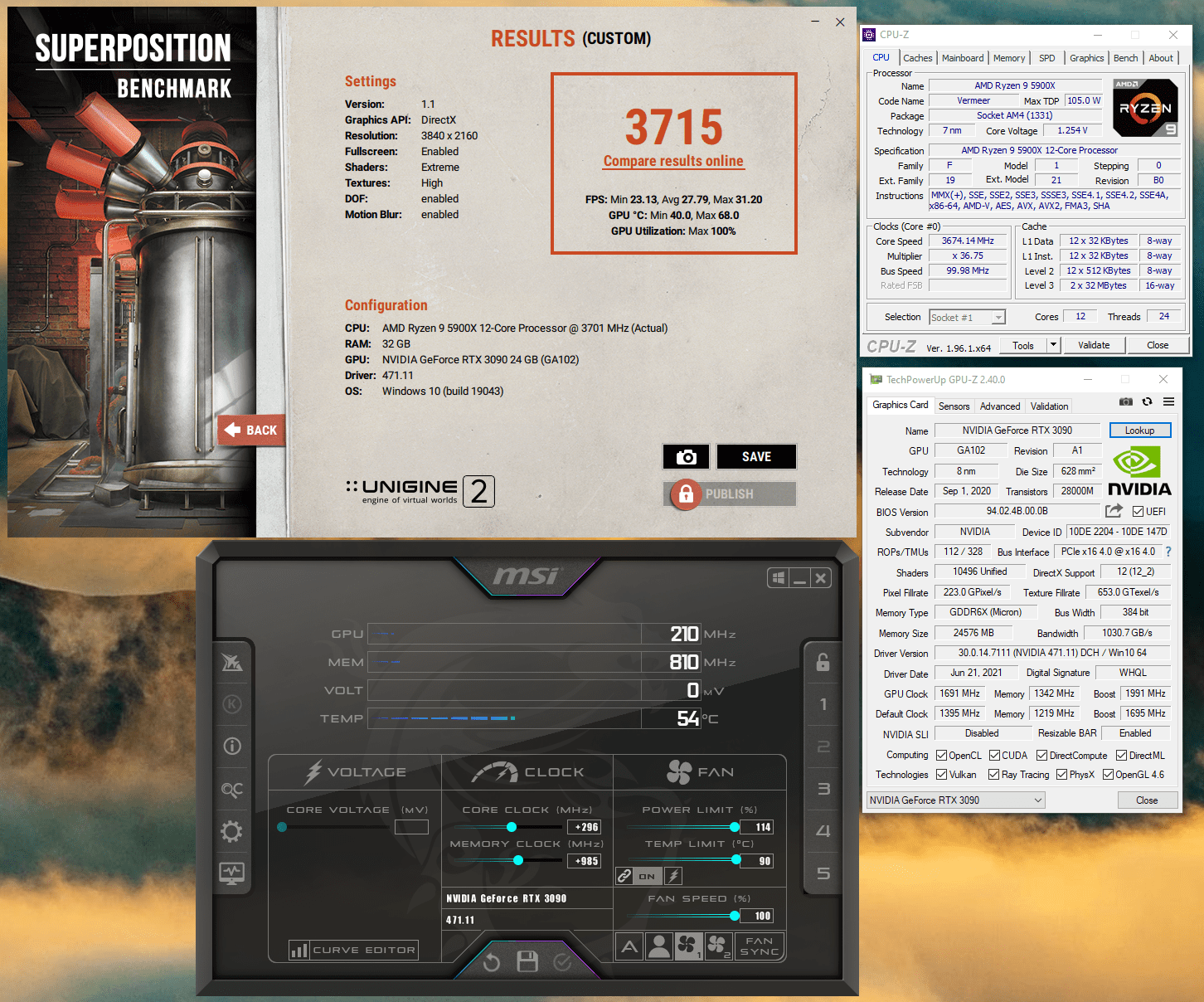Click Lookup in GPU-Z
The width and height of the screenshot is (1204, 1002).
coord(1139,430)
